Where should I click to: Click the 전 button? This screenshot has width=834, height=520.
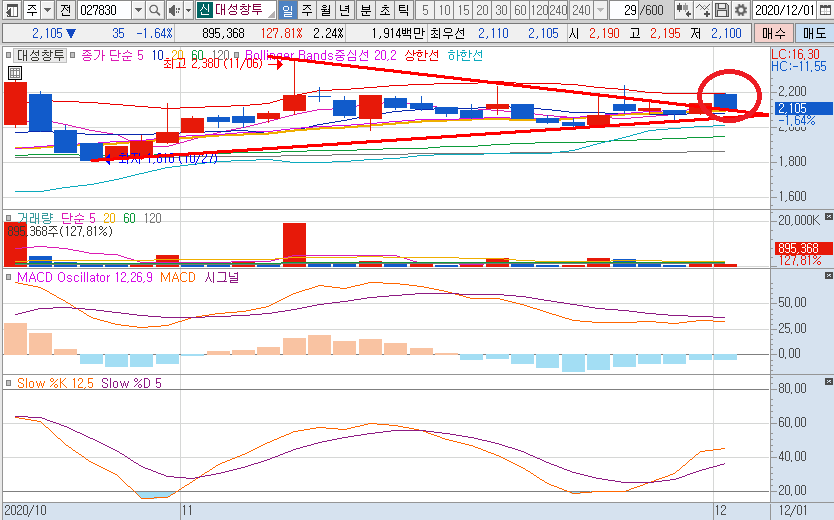pyautogui.click(x=65, y=10)
